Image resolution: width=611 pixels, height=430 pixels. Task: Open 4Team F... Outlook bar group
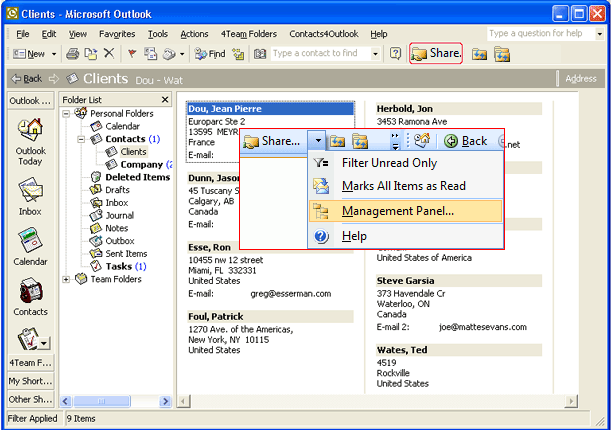click(x=30, y=363)
